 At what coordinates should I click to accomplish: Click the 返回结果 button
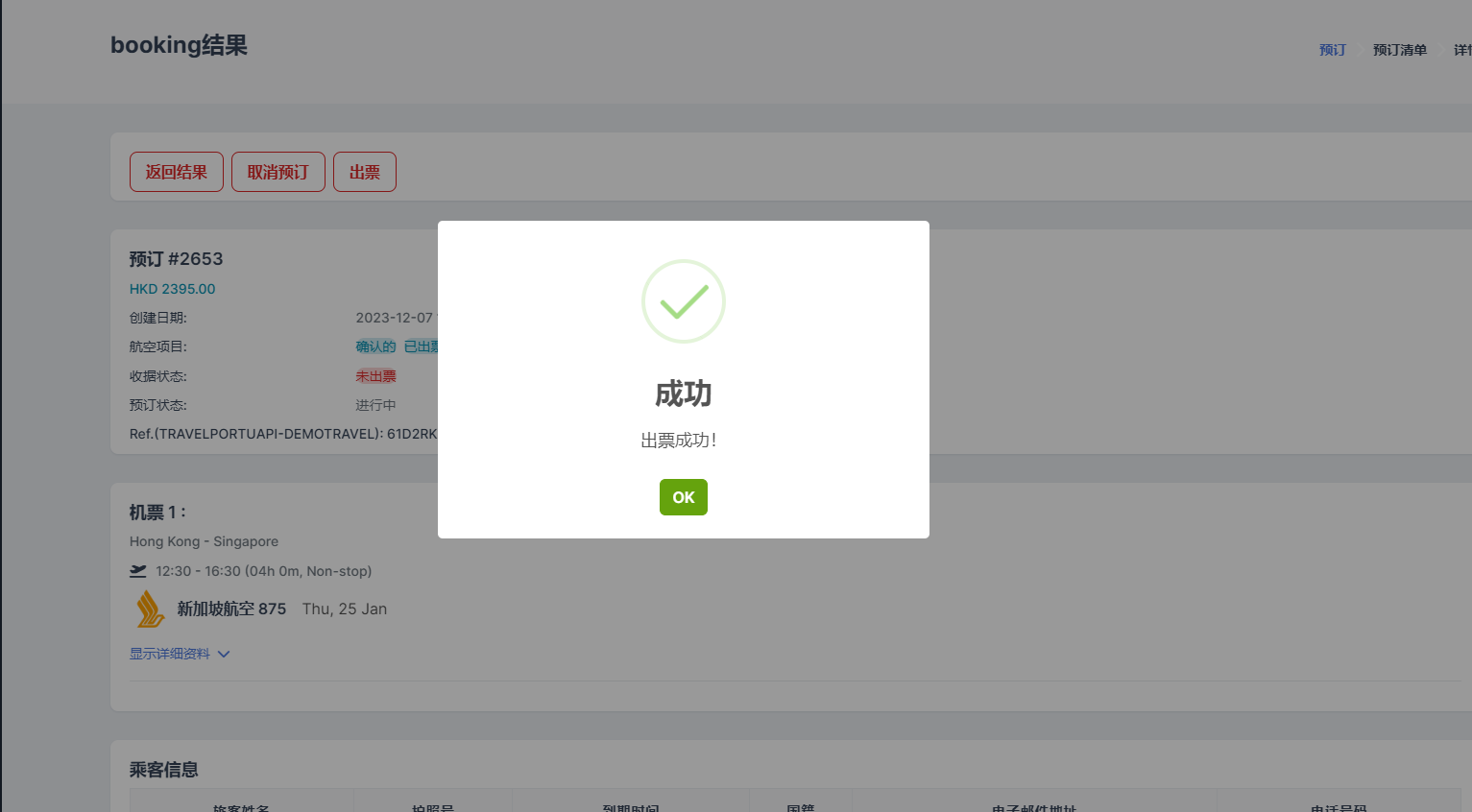click(x=177, y=172)
